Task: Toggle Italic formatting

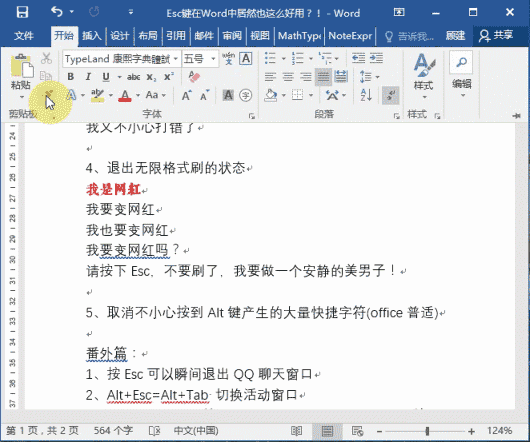Action: (x=88, y=77)
